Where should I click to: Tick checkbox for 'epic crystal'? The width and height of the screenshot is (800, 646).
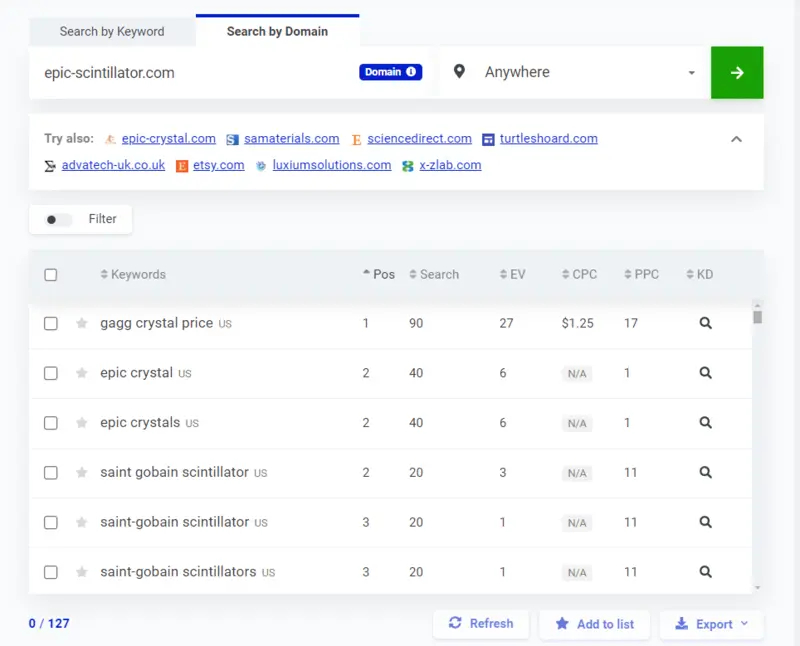tap(51, 373)
